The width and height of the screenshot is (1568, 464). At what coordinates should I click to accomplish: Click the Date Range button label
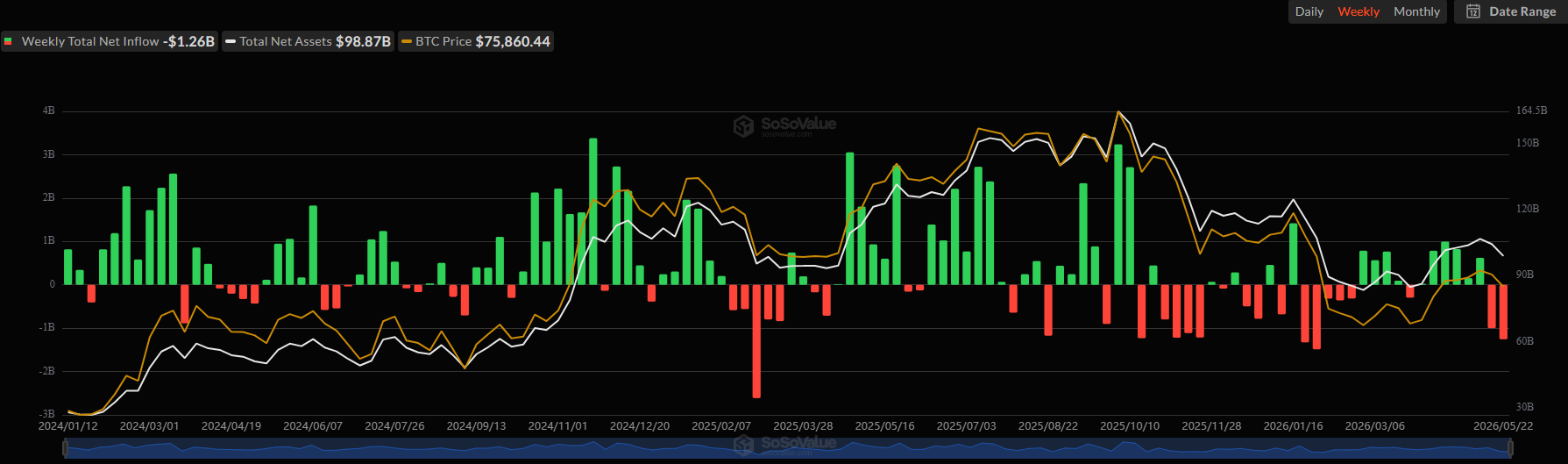tap(1522, 11)
